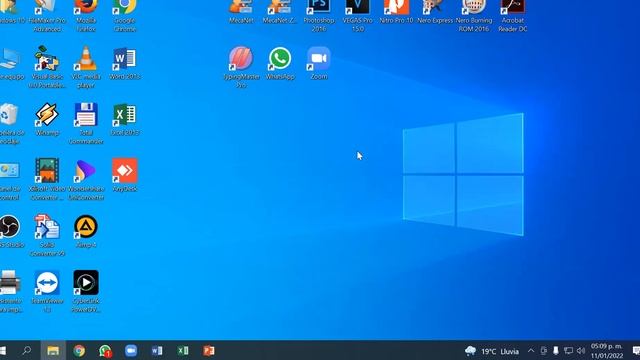The image size is (640, 360).
Task: Click the CyberLink PowerDVD desktop icon
Action: pos(86,291)
